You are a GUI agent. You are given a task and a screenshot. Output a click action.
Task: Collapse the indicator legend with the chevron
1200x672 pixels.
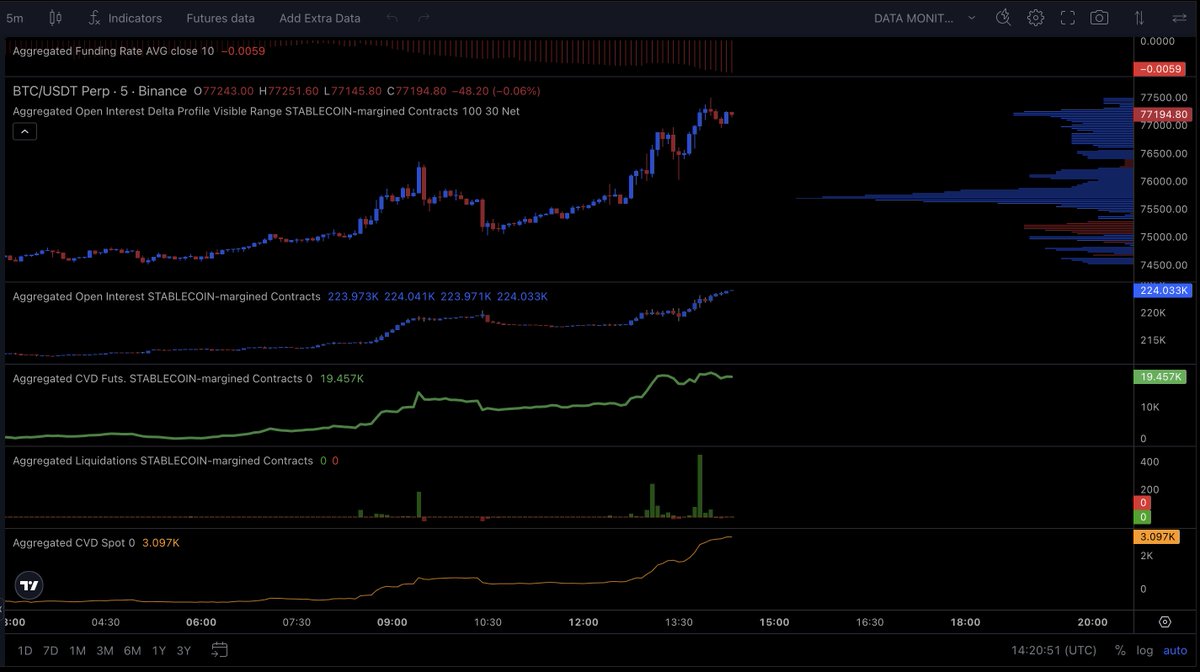(25, 131)
